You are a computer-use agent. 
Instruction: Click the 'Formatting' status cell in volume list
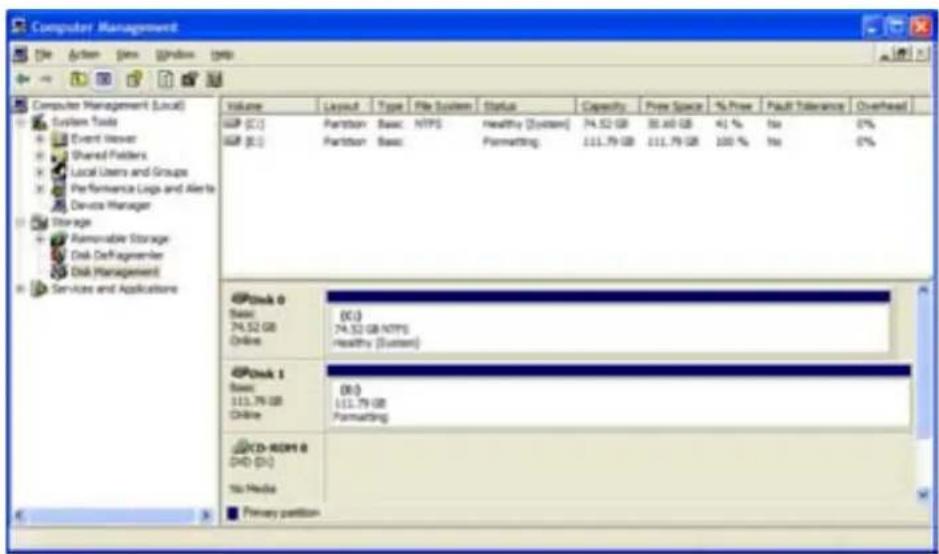click(x=511, y=141)
